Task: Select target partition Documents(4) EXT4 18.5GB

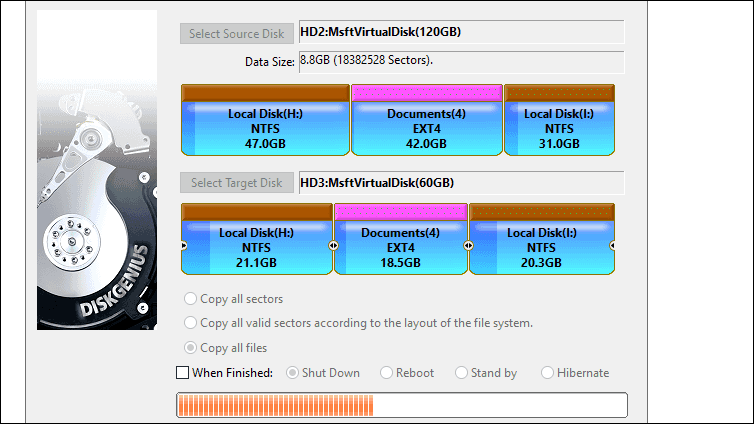Action: 401,239
